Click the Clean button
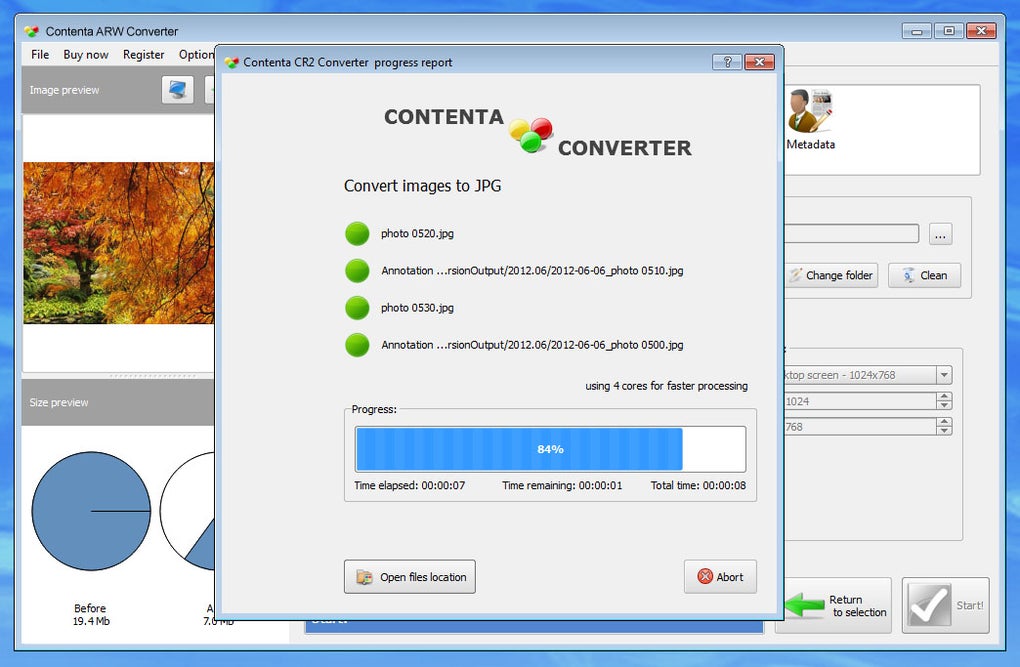Viewport: 1020px width, 667px height. coord(924,275)
